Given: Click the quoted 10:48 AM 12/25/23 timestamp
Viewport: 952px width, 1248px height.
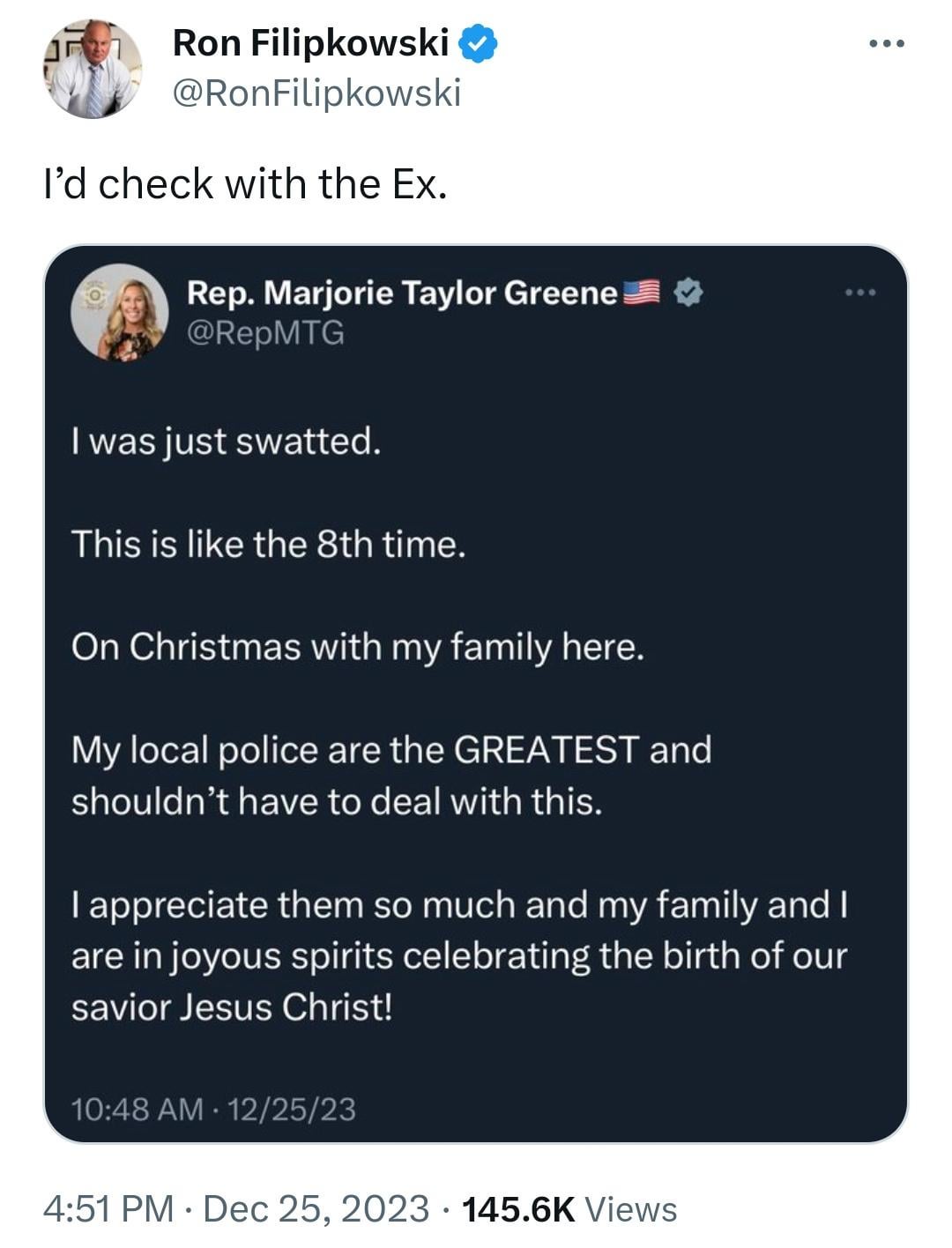Looking at the screenshot, I should point(213,1108).
